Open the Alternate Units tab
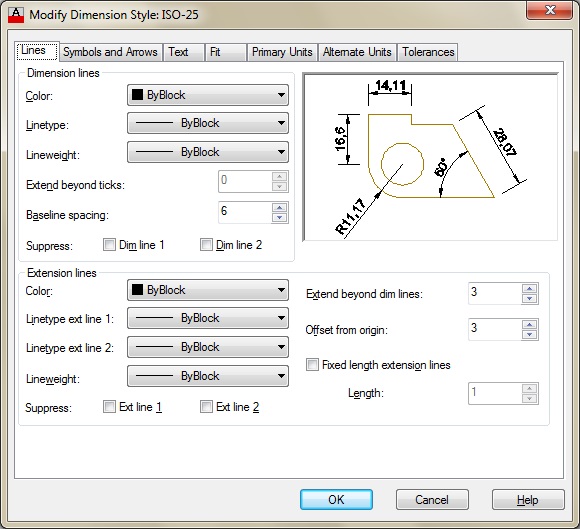 pos(357,52)
